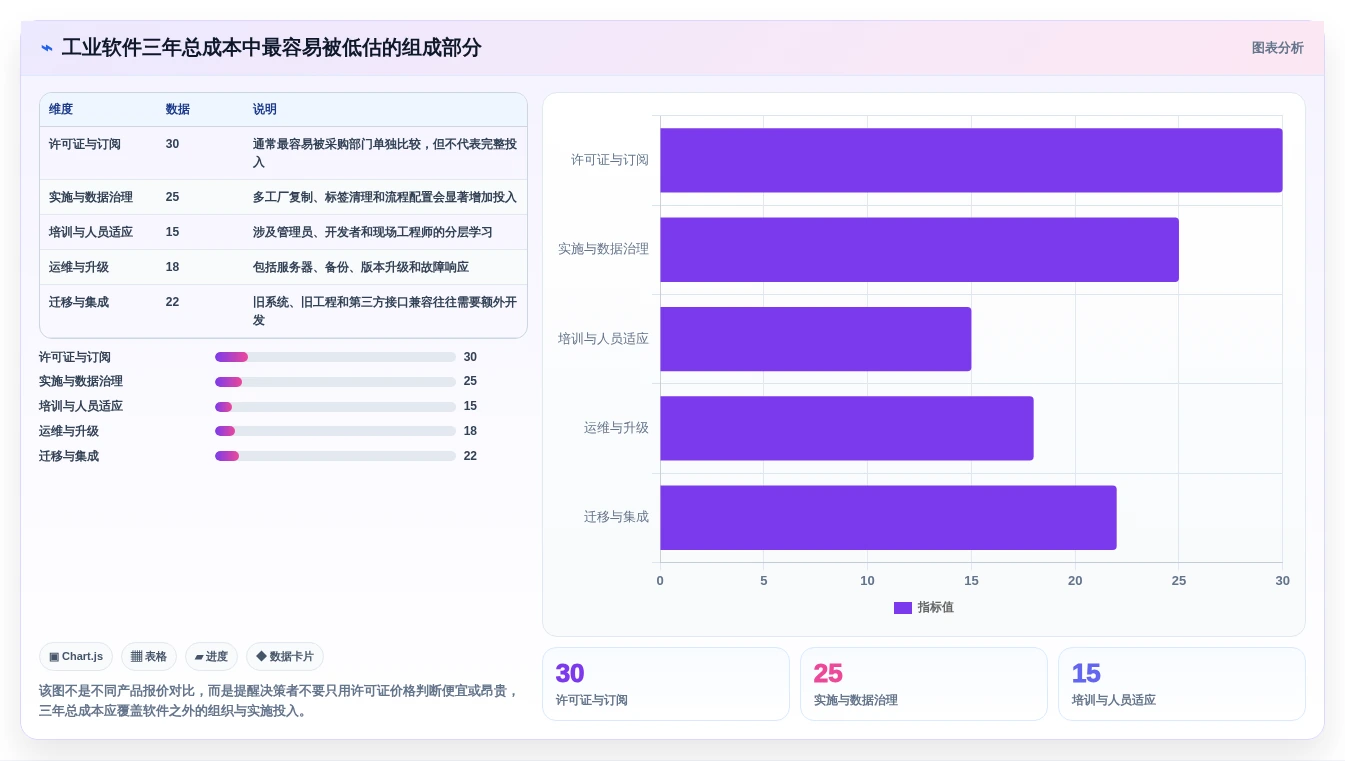Screen dimensions: 1345x761
Task: Click the 15 培训与人员适应 data card
Action: [x=1182, y=684]
